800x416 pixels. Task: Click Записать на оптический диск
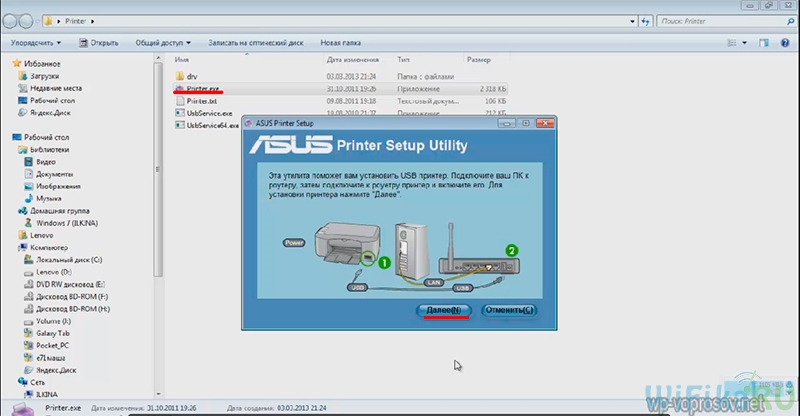(x=255, y=43)
